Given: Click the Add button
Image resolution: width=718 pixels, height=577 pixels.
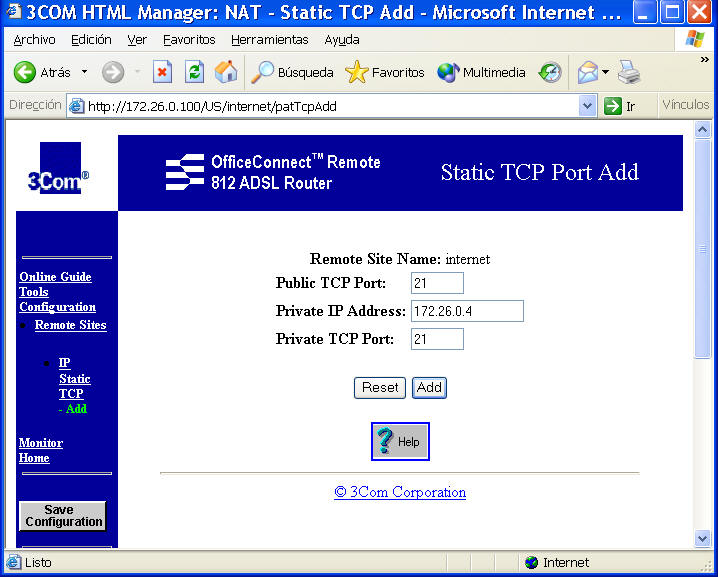Looking at the screenshot, I should click(x=429, y=388).
